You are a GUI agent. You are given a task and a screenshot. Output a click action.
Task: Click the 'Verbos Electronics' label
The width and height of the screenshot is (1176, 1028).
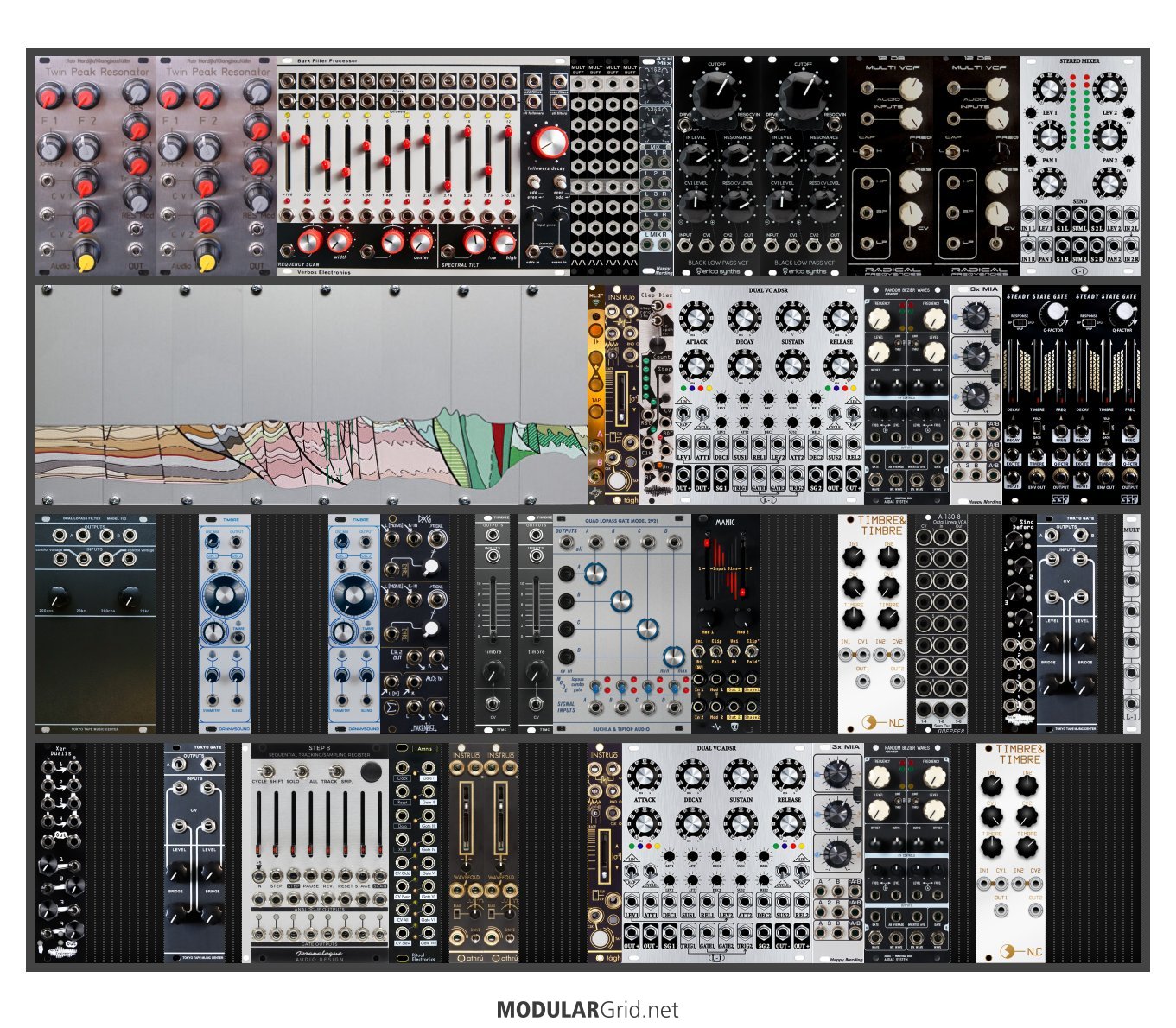[x=324, y=272]
